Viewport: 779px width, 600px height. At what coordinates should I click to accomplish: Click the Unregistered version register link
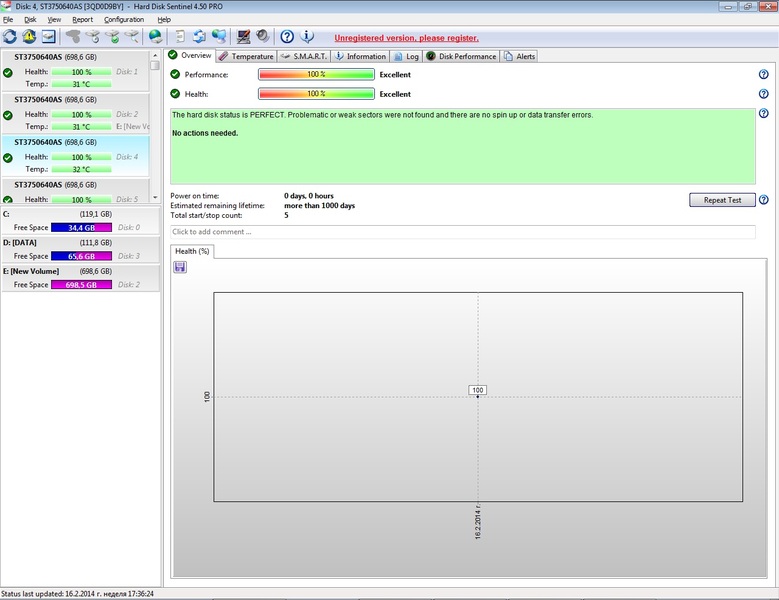click(x=406, y=38)
